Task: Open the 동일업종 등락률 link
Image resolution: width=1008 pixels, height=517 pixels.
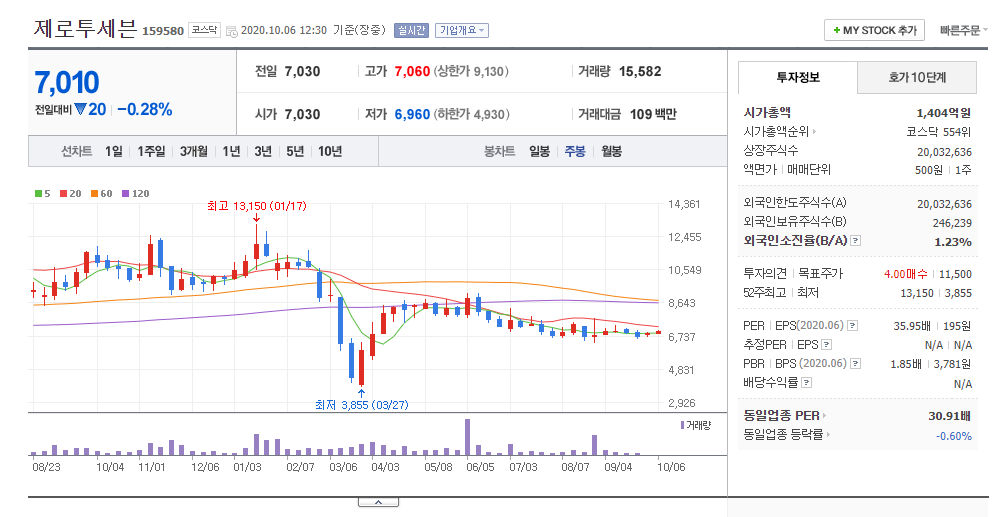Action: tap(787, 435)
